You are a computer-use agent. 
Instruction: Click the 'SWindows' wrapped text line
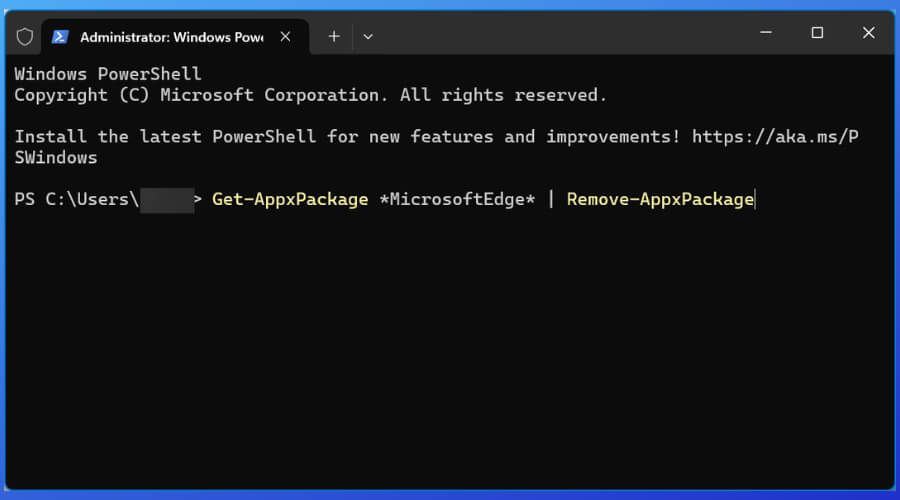tap(56, 158)
